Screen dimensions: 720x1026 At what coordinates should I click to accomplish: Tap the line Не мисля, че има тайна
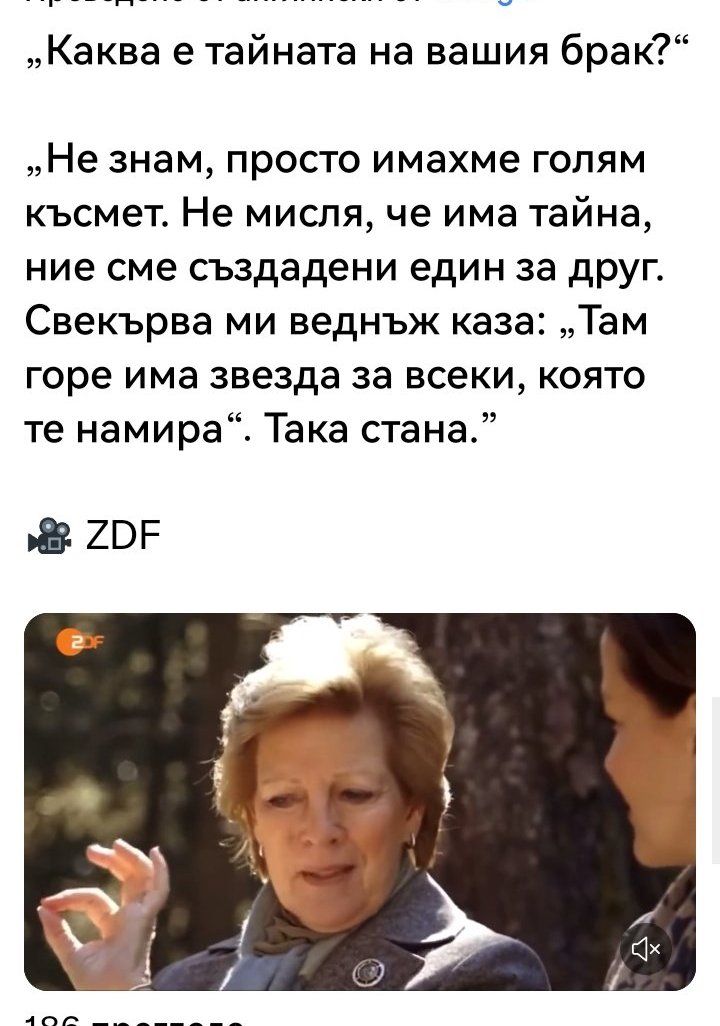click(416, 213)
